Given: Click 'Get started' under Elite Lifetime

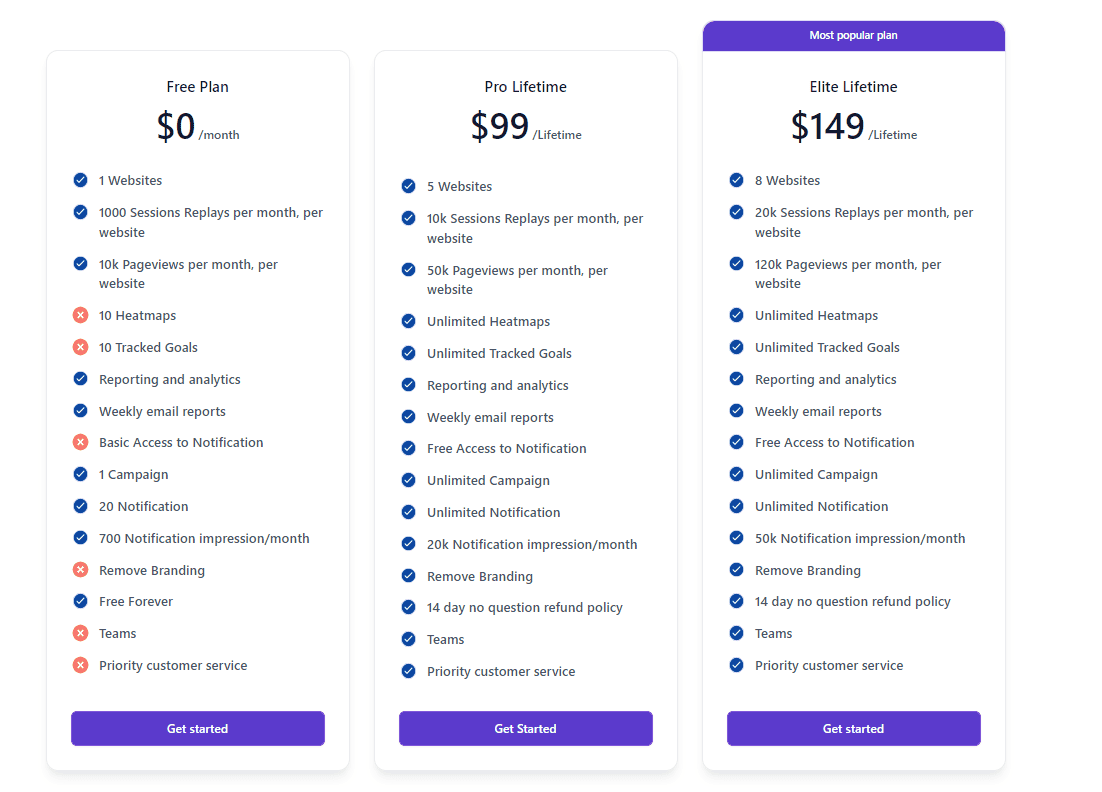Looking at the screenshot, I should click(x=853, y=728).
